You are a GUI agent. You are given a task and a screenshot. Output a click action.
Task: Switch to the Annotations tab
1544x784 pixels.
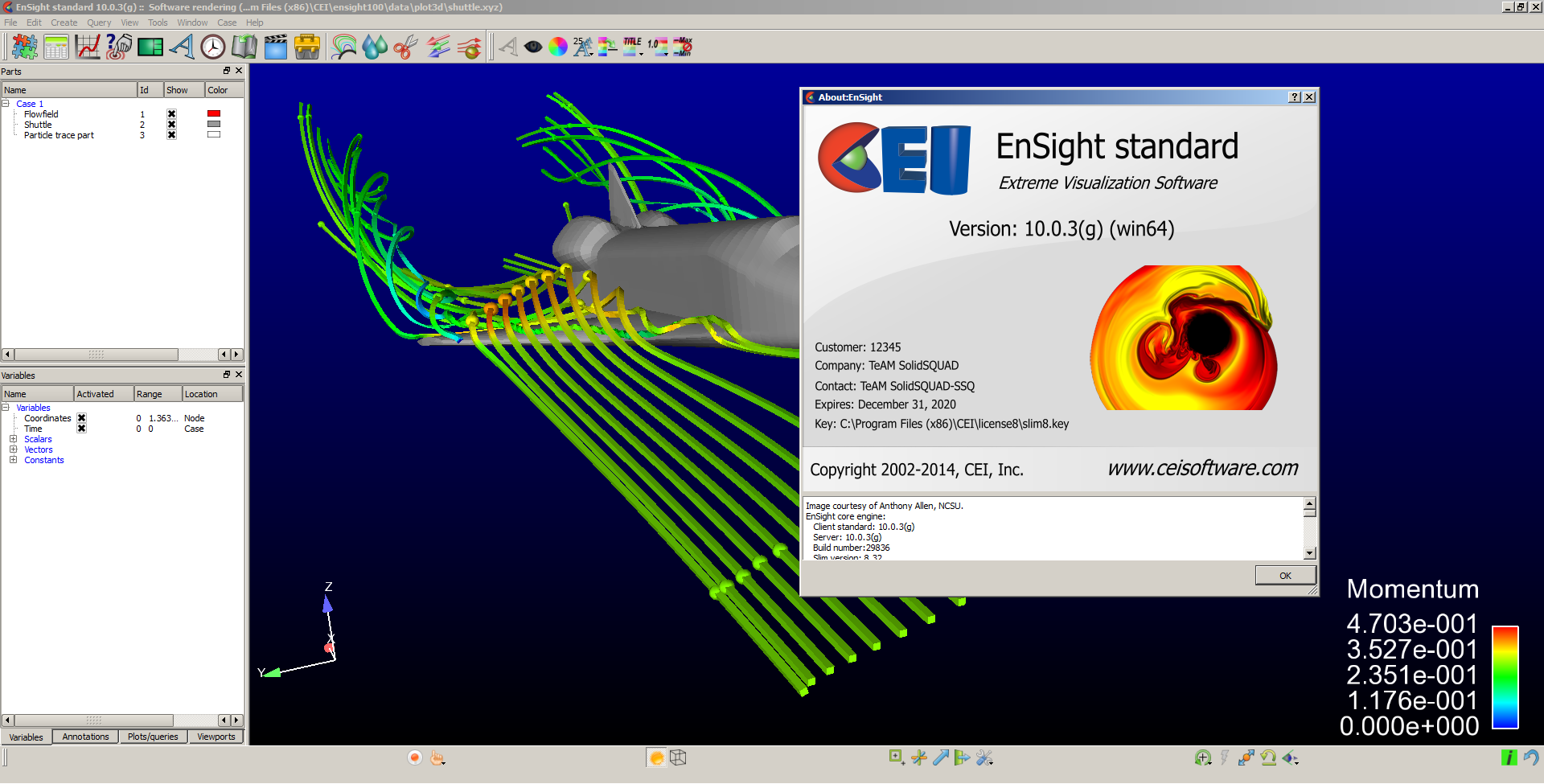coord(85,737)
